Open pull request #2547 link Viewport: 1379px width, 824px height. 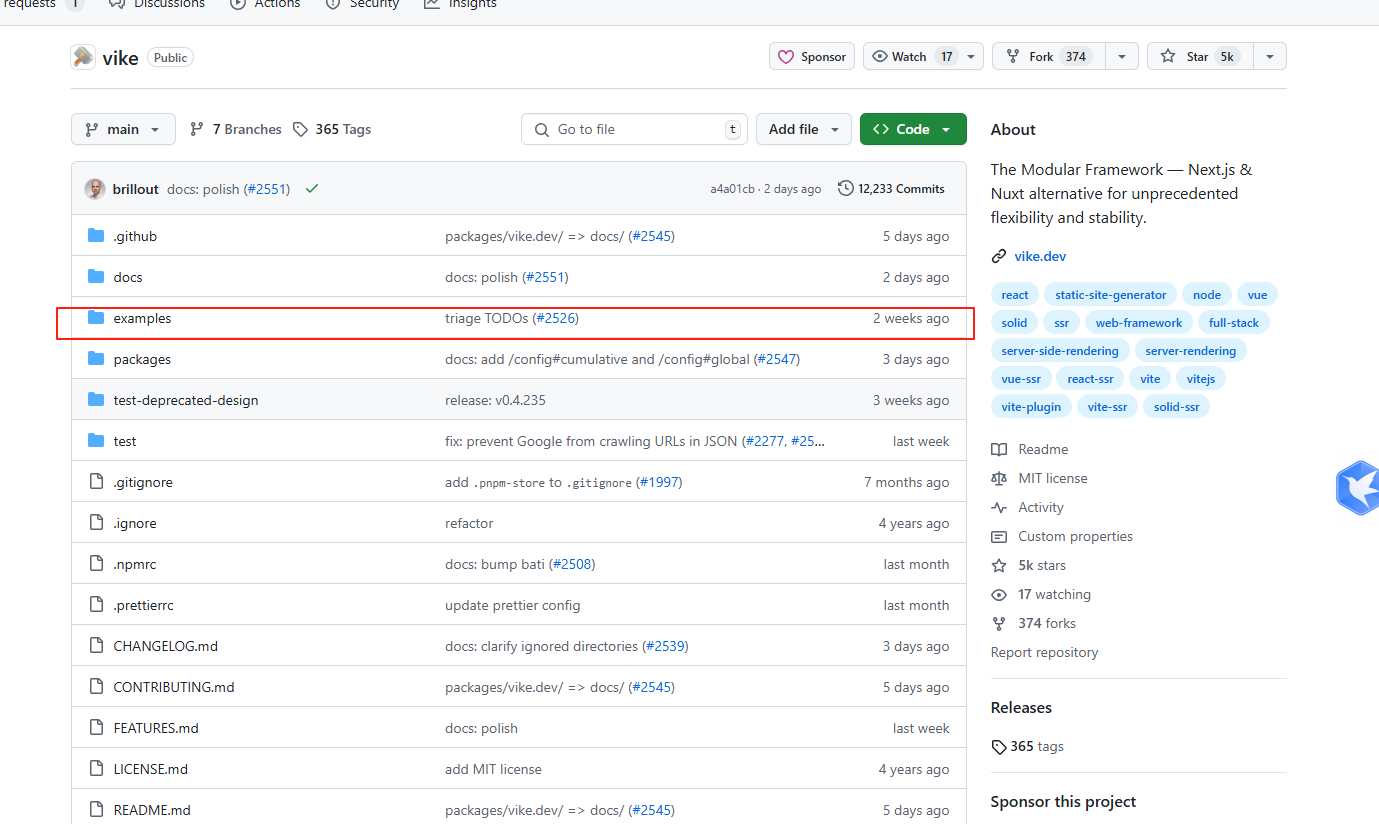[776, 359]
